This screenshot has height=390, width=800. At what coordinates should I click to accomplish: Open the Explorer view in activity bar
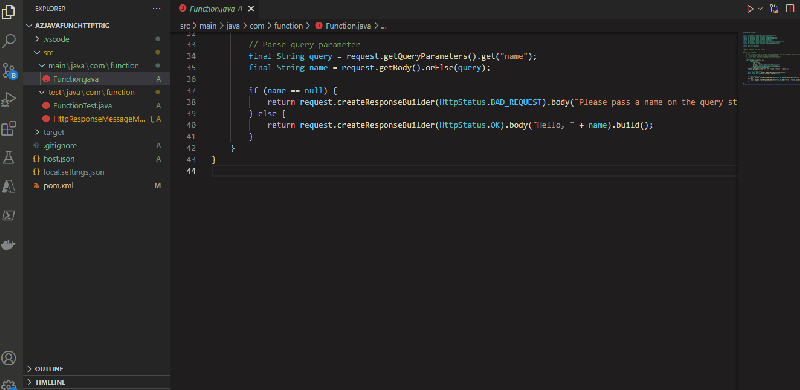[9, 12]
